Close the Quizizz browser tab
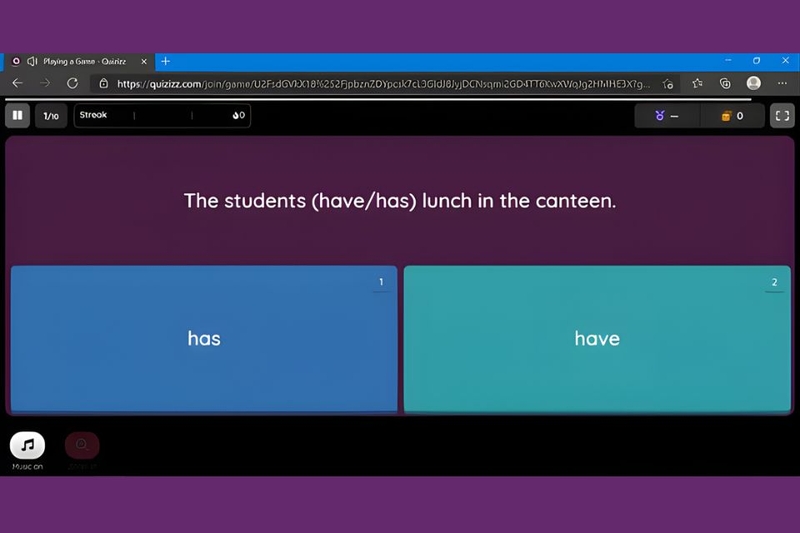 (144, 61)
